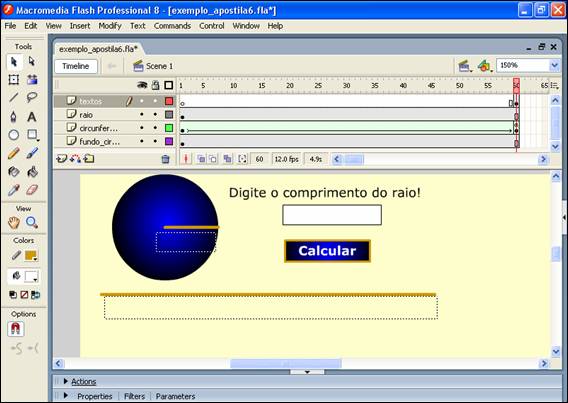Screen dimensions: 568x403
Task: Click the Delete Layer trash icon
Action: click(x=165, y=159)
